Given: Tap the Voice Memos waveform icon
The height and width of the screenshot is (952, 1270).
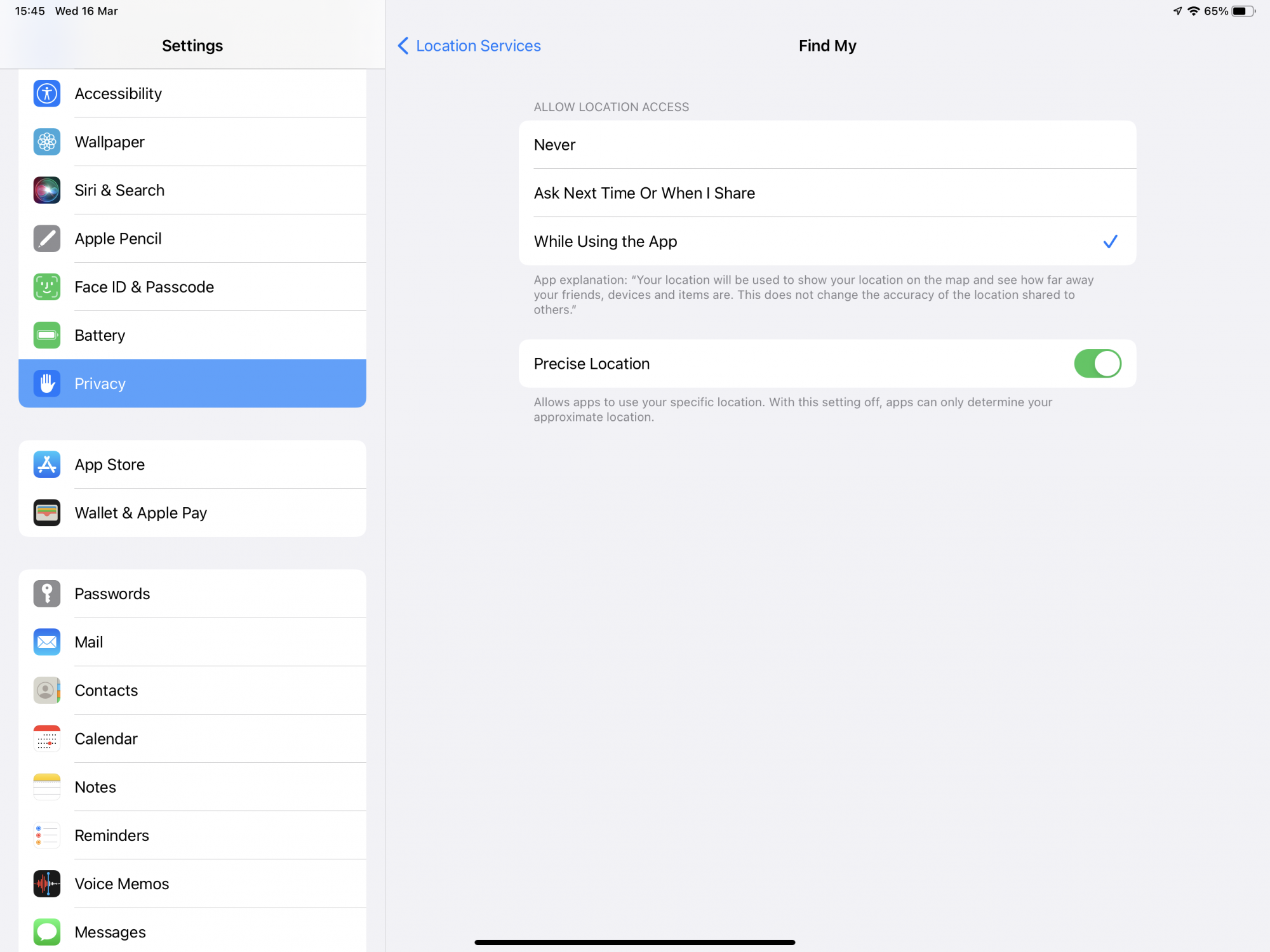Looking at the screenshot, I should (47, 883).
